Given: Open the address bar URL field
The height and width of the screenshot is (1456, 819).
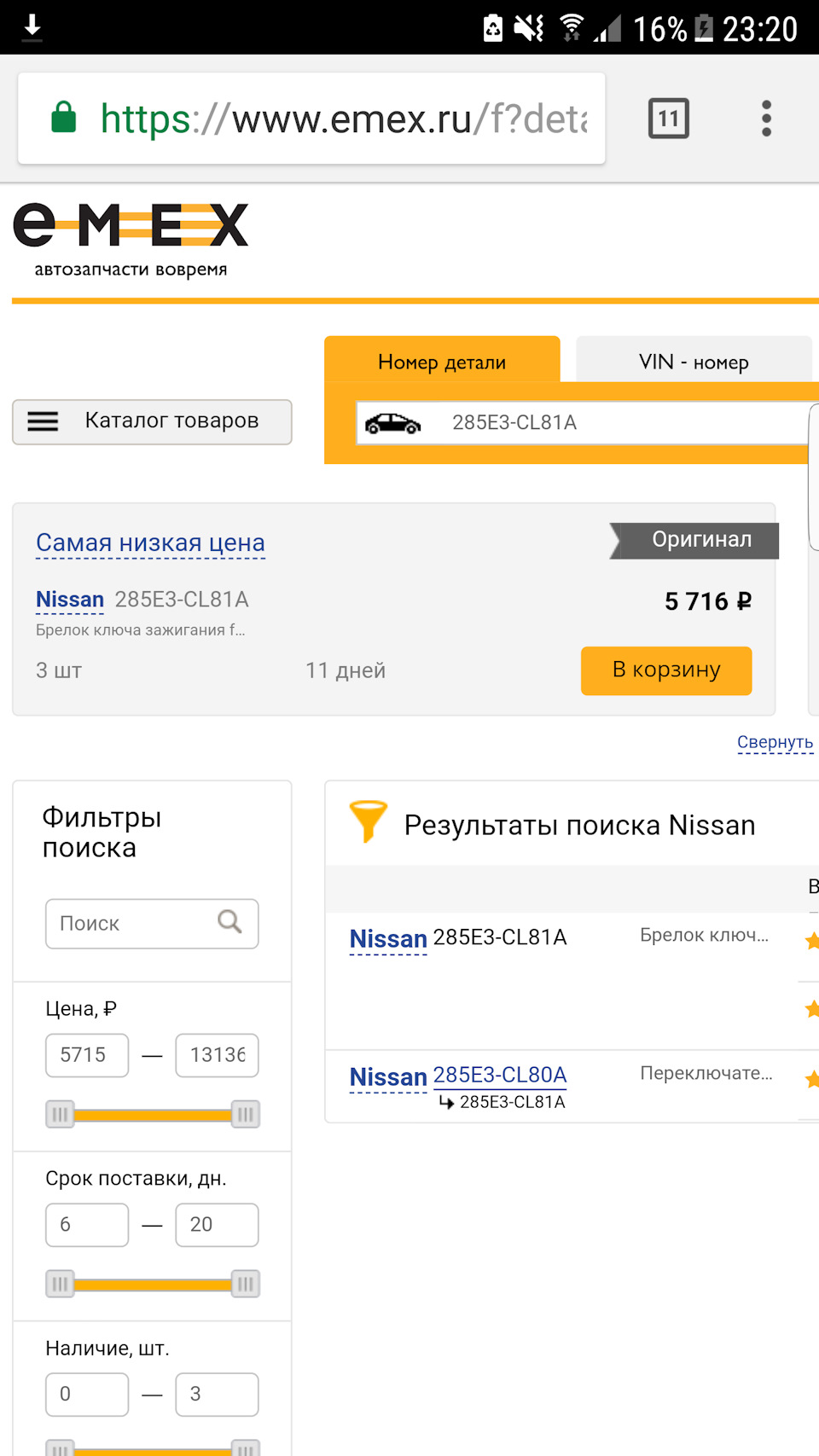Looking at the screenshot, I should 311,119.
